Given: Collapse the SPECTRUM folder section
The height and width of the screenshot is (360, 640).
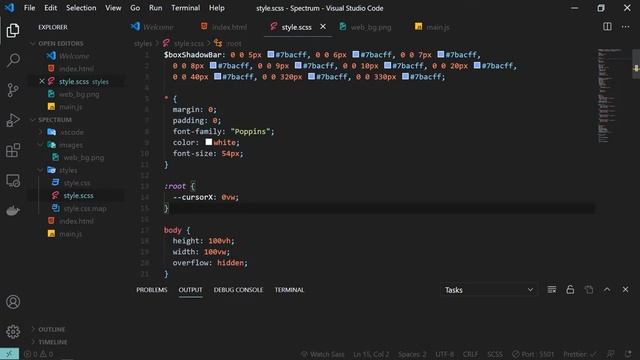Looking at the screenshot, I should click(55, 120).
